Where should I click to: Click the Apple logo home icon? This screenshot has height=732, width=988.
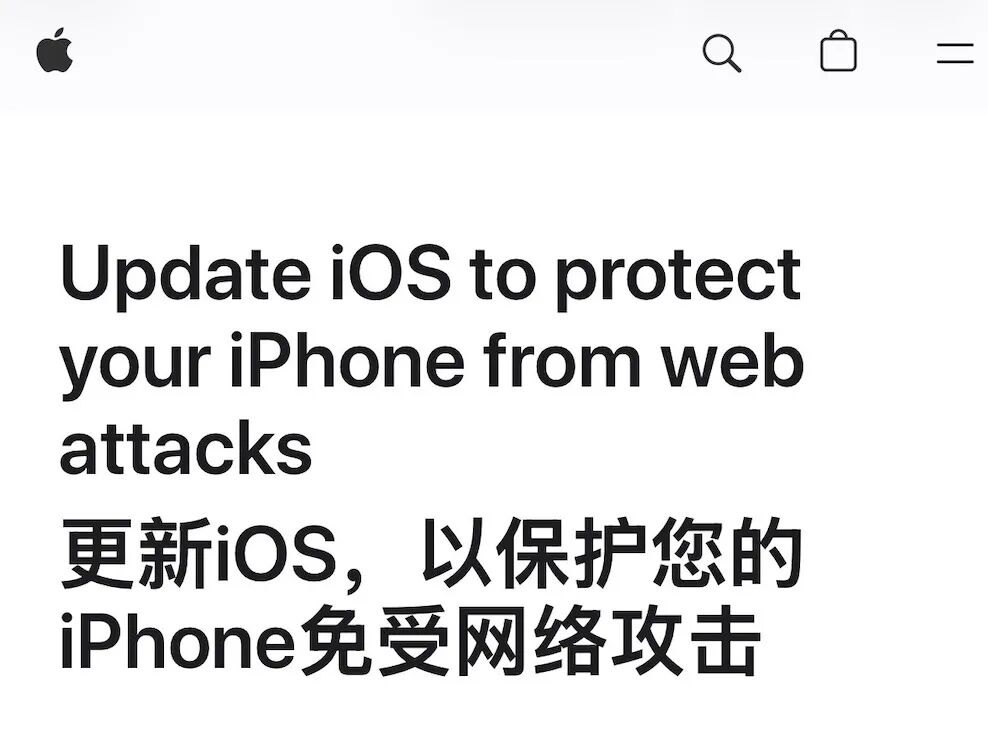[55, 50]
